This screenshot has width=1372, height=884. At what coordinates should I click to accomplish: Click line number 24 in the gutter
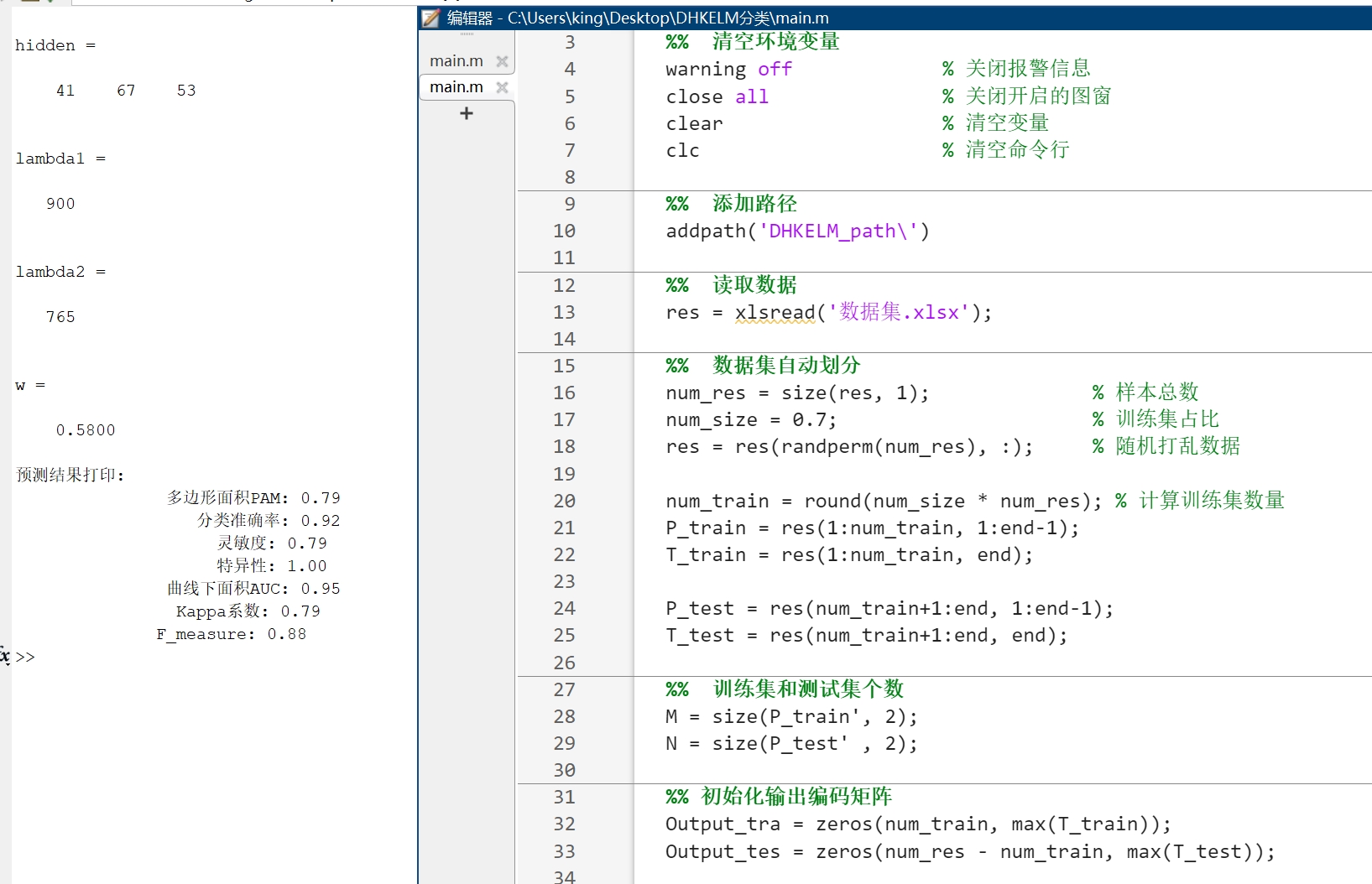[x=564, y=609]
